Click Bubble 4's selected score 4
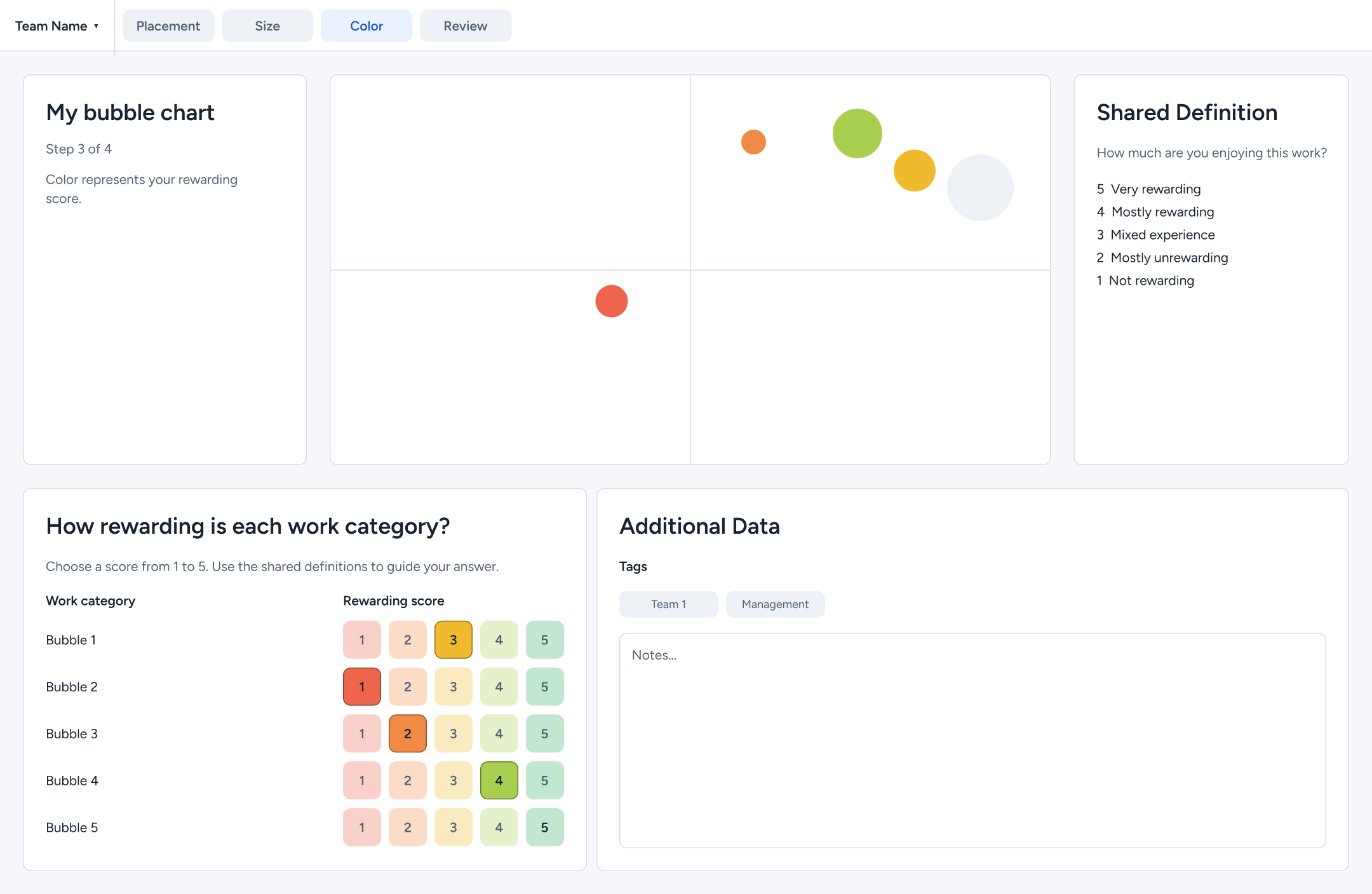Viewport: 1372px width, 894px height. click(x=499, y=781)
